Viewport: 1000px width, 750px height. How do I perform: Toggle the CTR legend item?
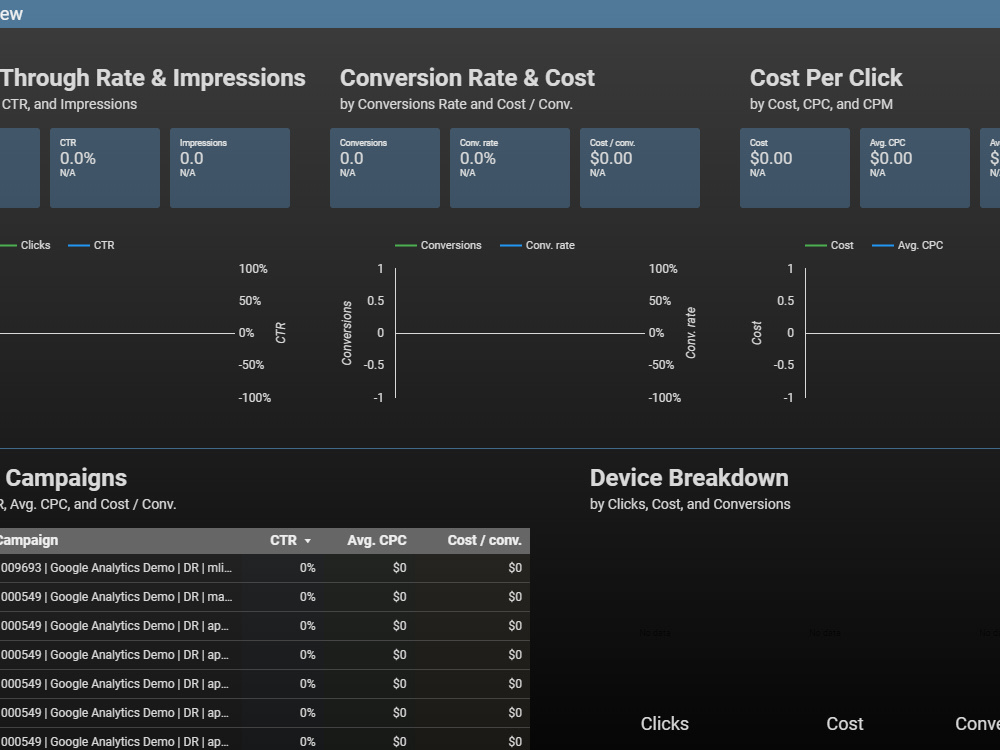[91, 245]
